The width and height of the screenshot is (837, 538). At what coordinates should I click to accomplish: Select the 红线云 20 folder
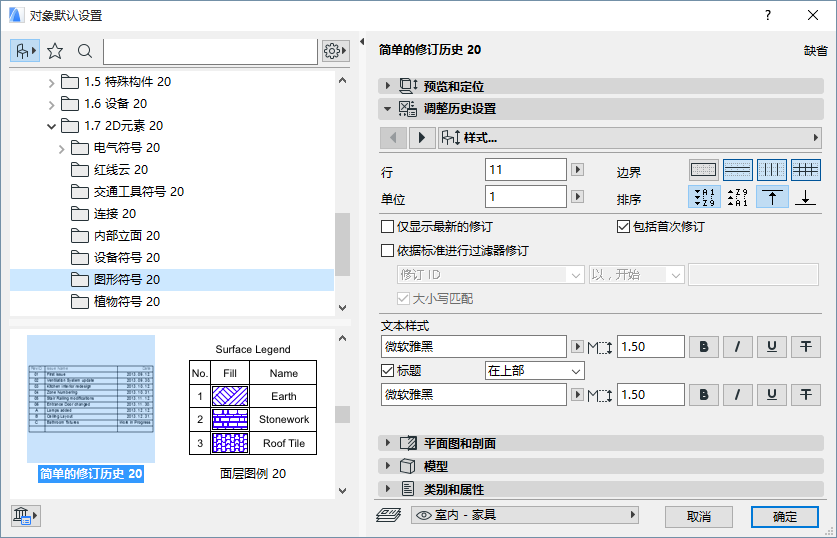coord(120,170)
